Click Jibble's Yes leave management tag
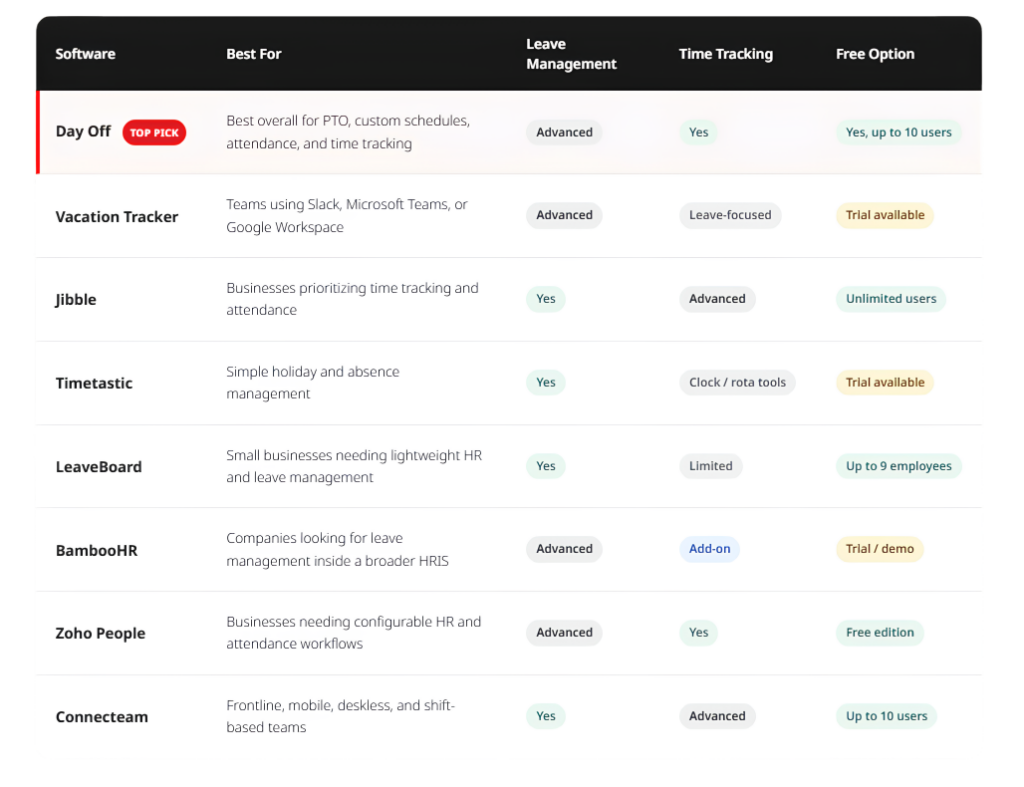Image resolution: width=1024 pixels, height=787 pixels. (545, 298)
